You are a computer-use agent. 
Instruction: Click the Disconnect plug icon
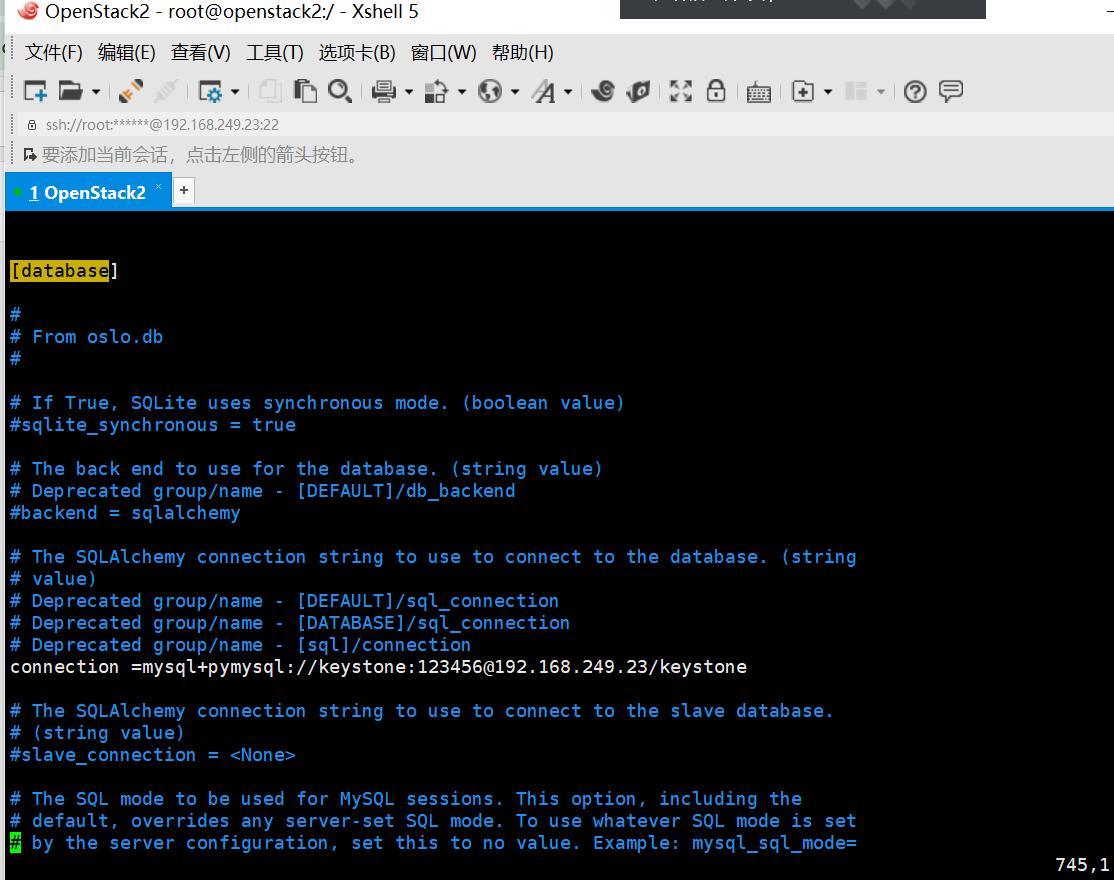pos(166,92)
